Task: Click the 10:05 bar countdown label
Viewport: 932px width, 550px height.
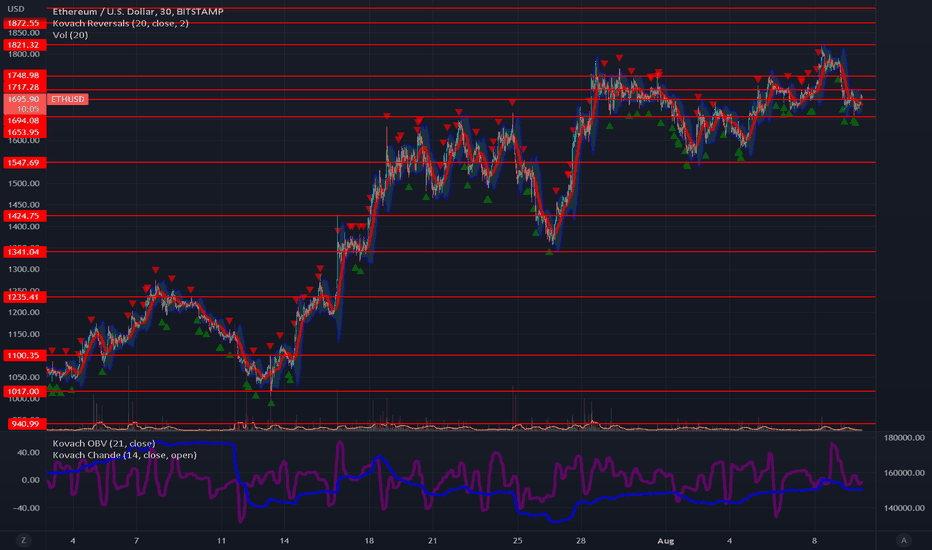Action: (28, 109)
